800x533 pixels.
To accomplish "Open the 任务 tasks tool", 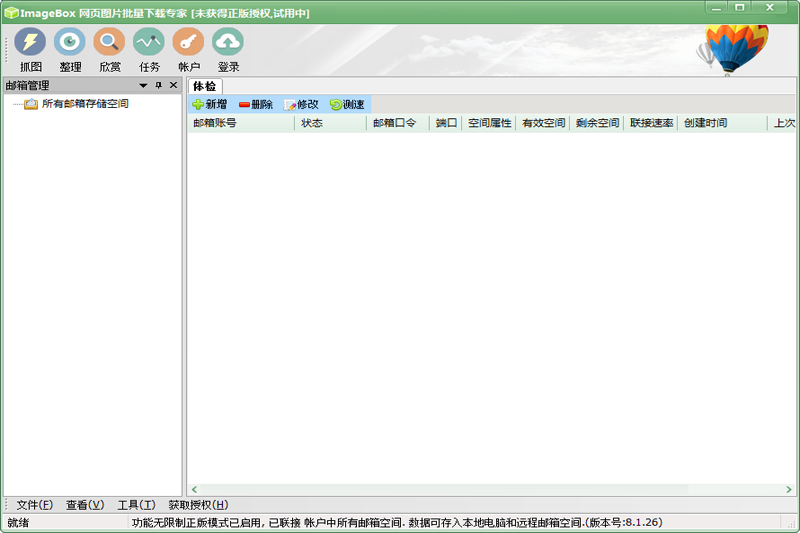I will (x=149, y=49).
